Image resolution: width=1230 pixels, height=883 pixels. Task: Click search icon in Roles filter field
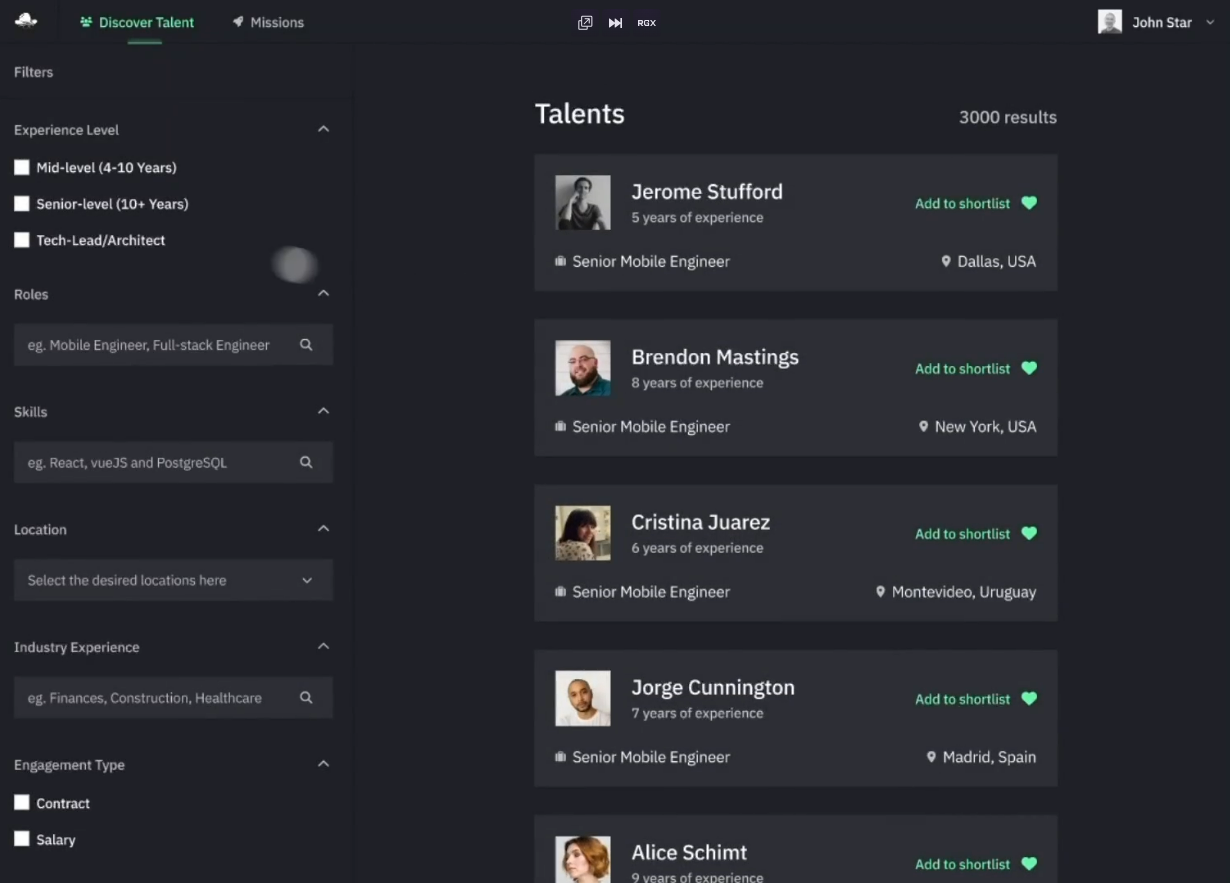click(306, 345)
